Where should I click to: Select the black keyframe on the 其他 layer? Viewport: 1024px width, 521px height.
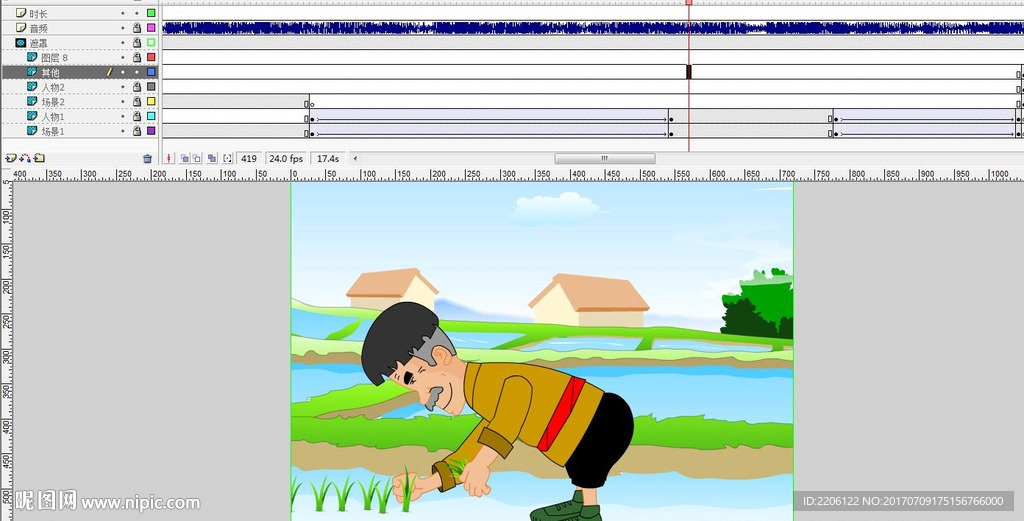coord(688,72)
